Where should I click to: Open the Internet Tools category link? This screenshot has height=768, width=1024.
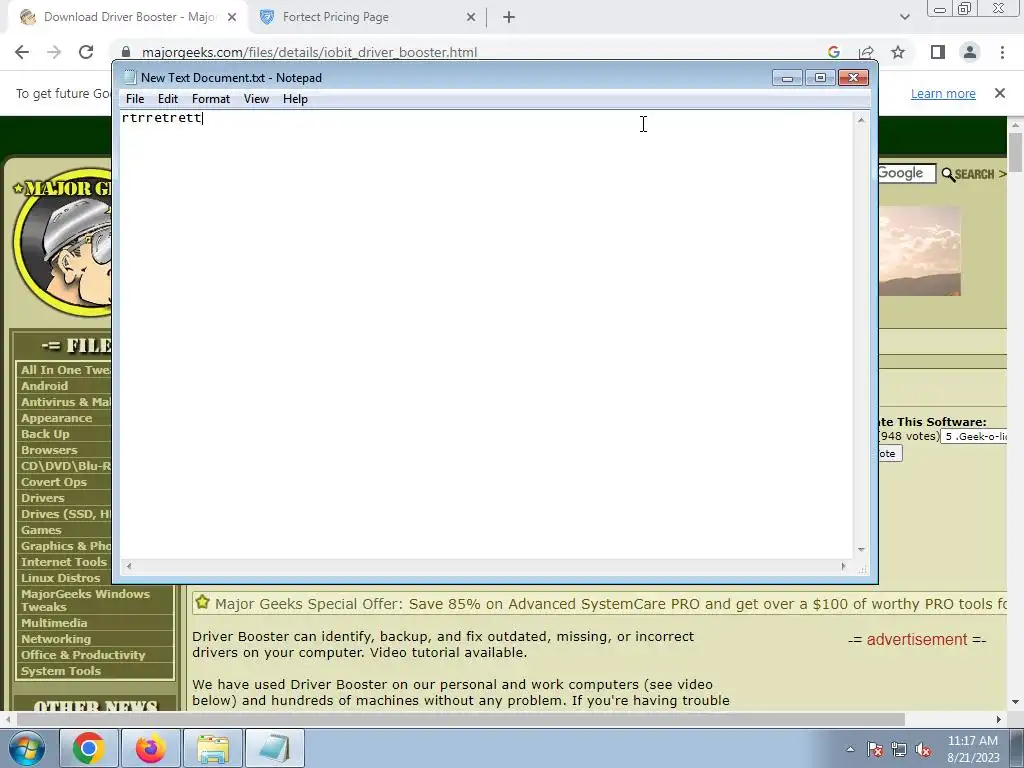tap(63, 562)
